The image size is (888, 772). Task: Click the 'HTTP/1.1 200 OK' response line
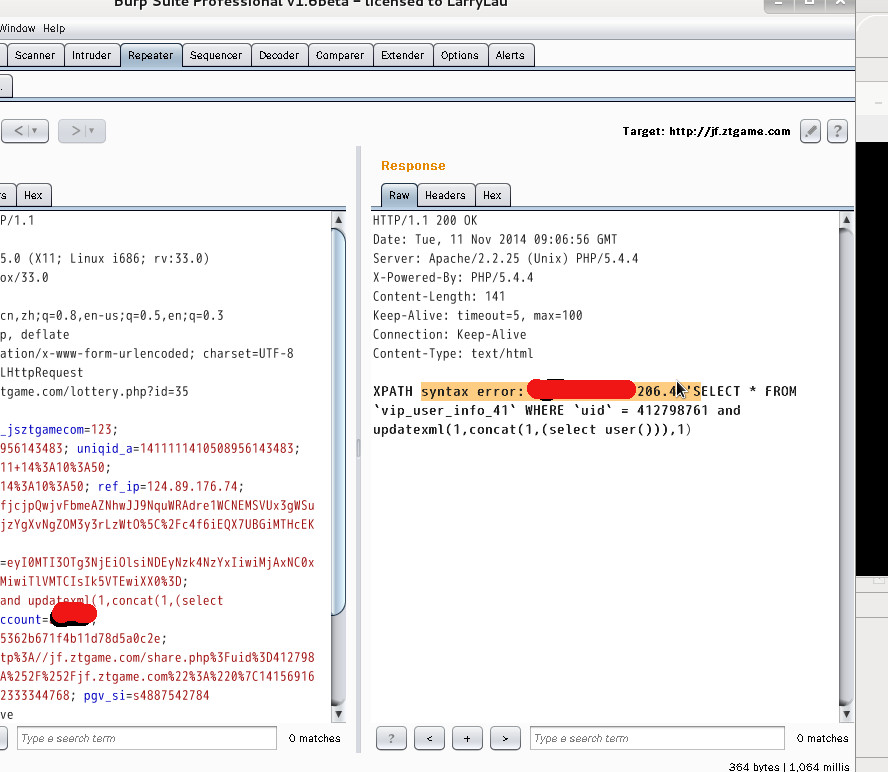(x=425, y=220)
